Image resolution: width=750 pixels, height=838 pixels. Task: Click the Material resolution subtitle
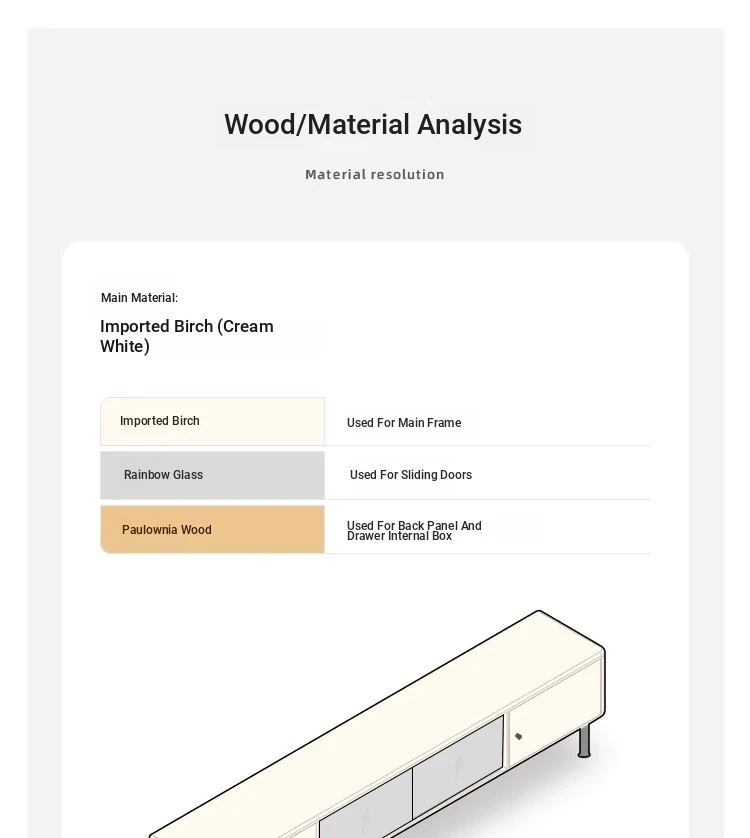pyautogui.click(x=375, y=175)
